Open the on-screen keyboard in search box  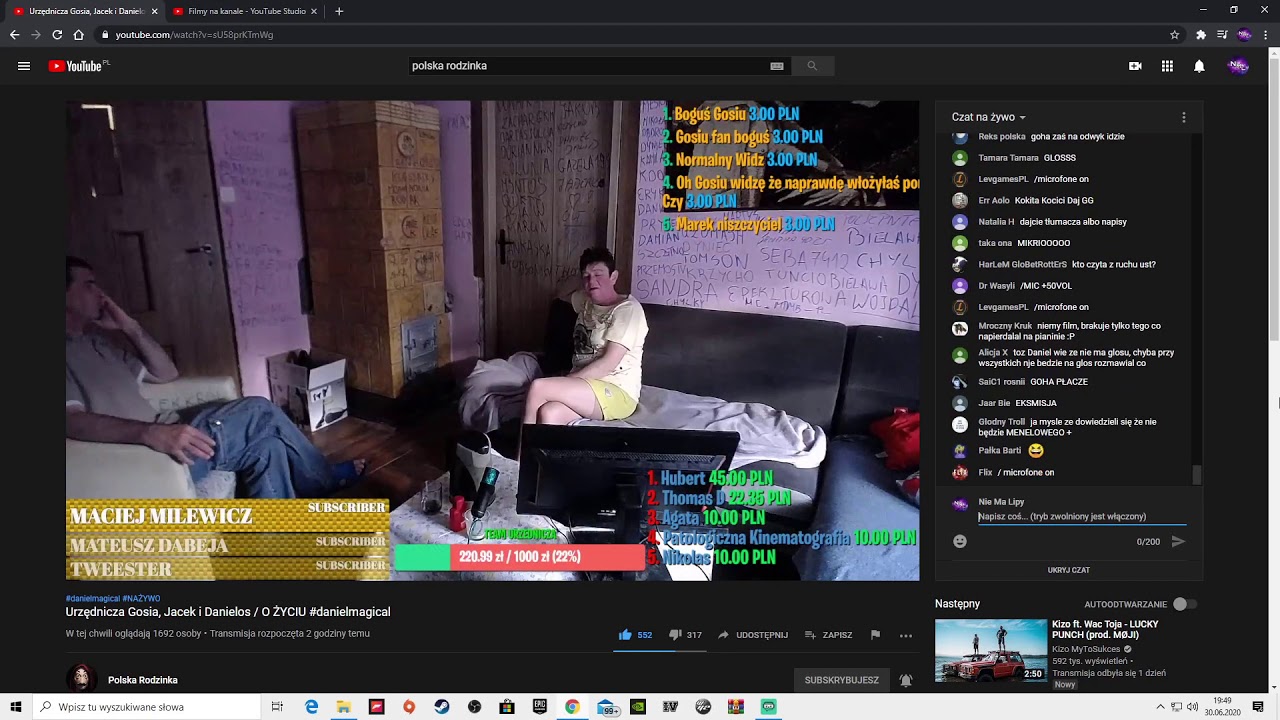click(777, 66)
